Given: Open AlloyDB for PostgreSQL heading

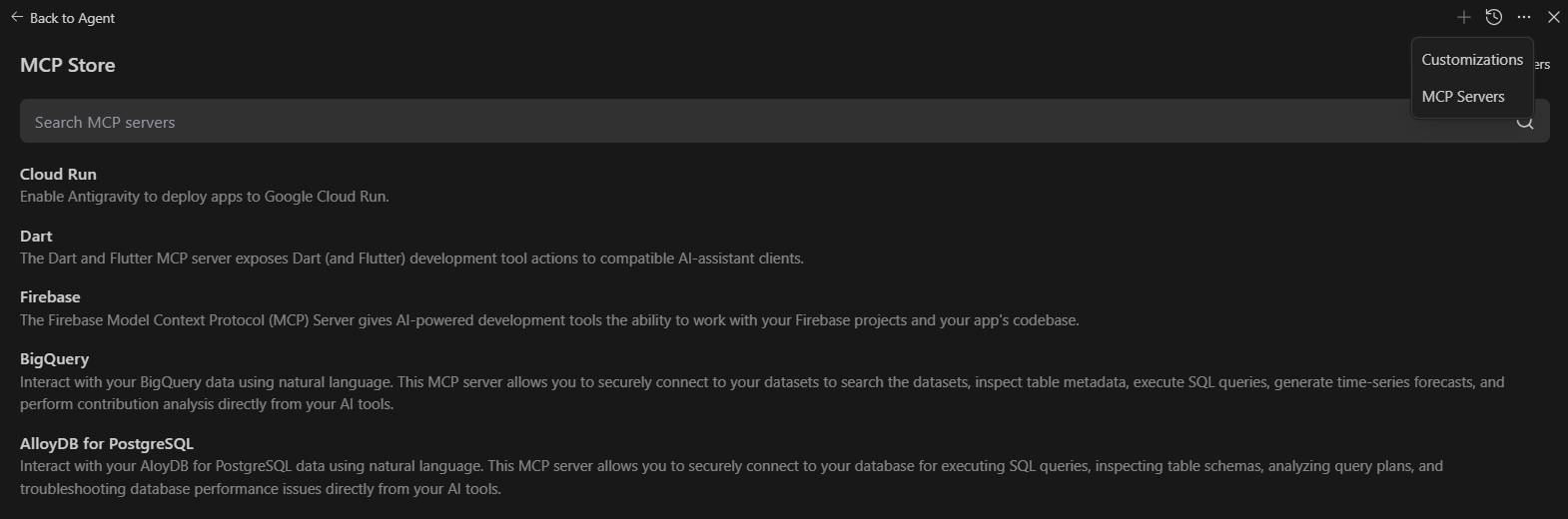Looking at the screenshot, I should [x=107, y=443].
